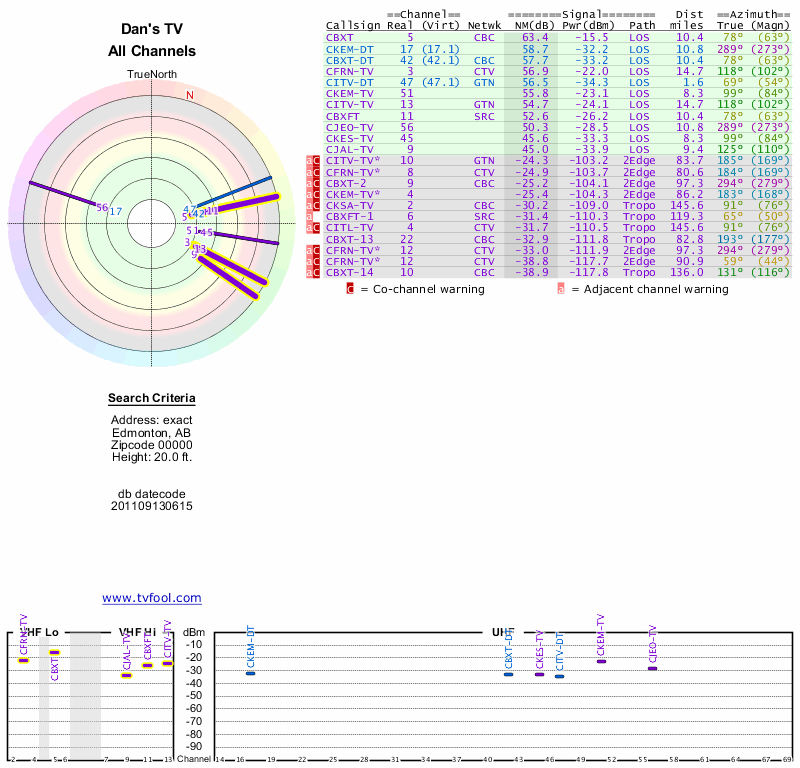Click the red co-channel warning legend icon
Viewport: 800px width, 768px height.
350,289
